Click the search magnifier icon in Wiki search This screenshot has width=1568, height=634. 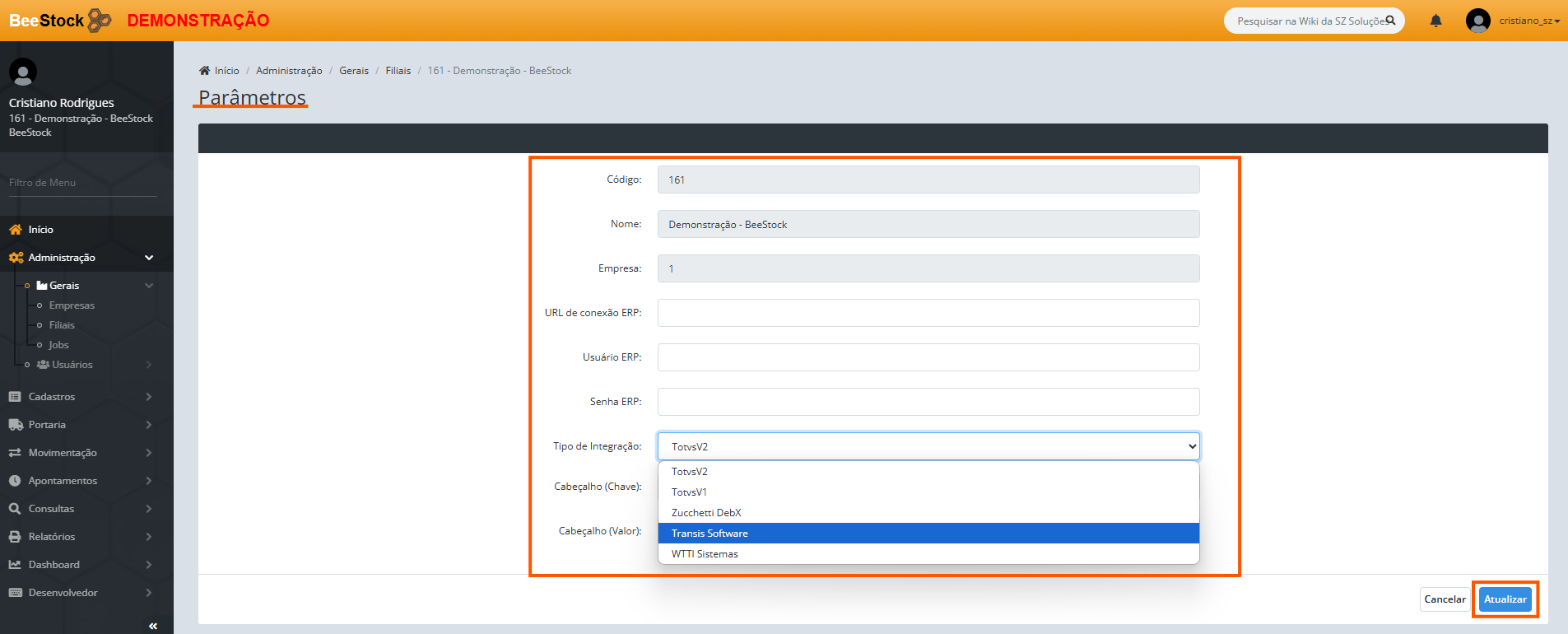pos(1390,21)
